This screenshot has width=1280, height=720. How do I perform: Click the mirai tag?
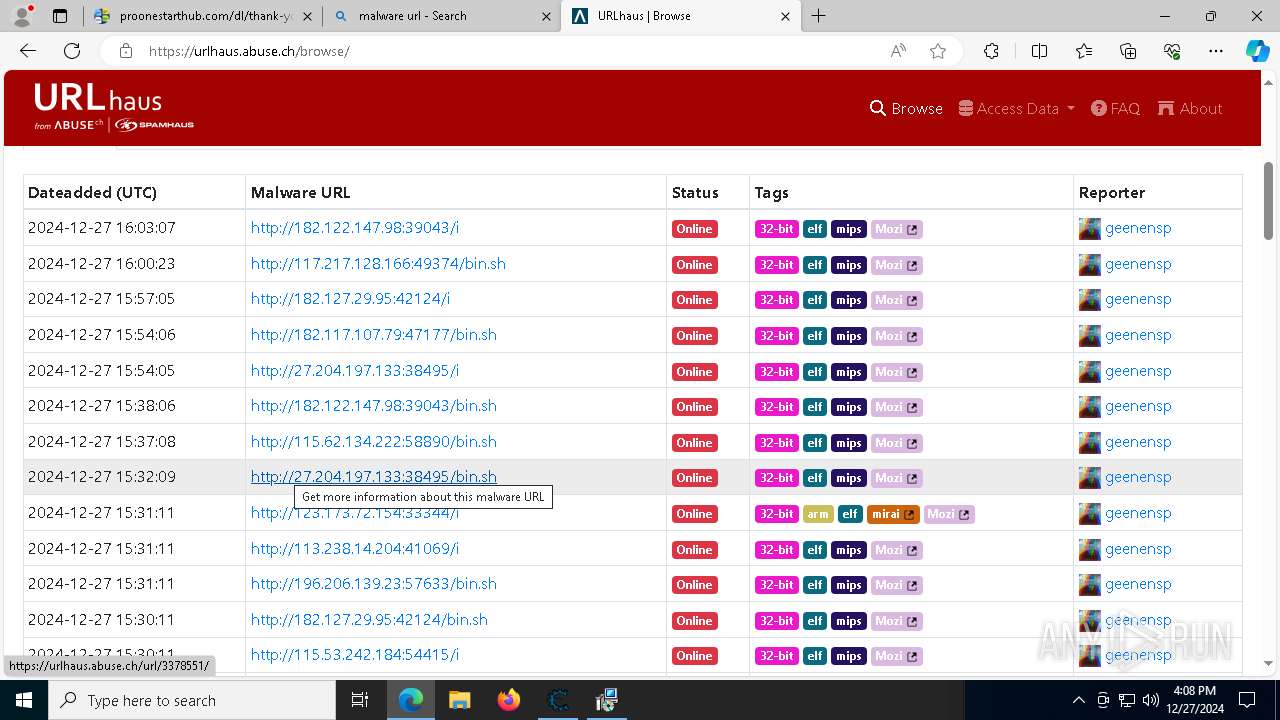pyautogui.click(x=892, y=514)
